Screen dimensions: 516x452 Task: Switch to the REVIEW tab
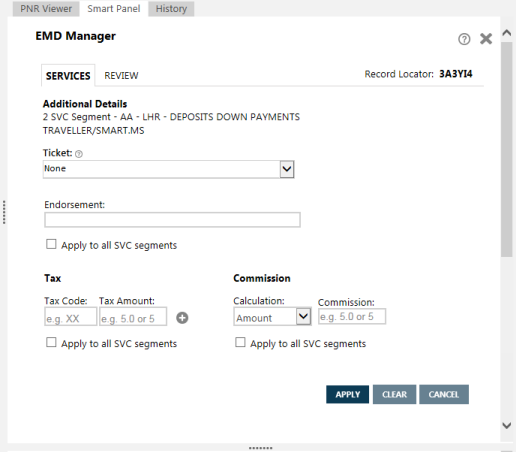(x=121, y=76)
